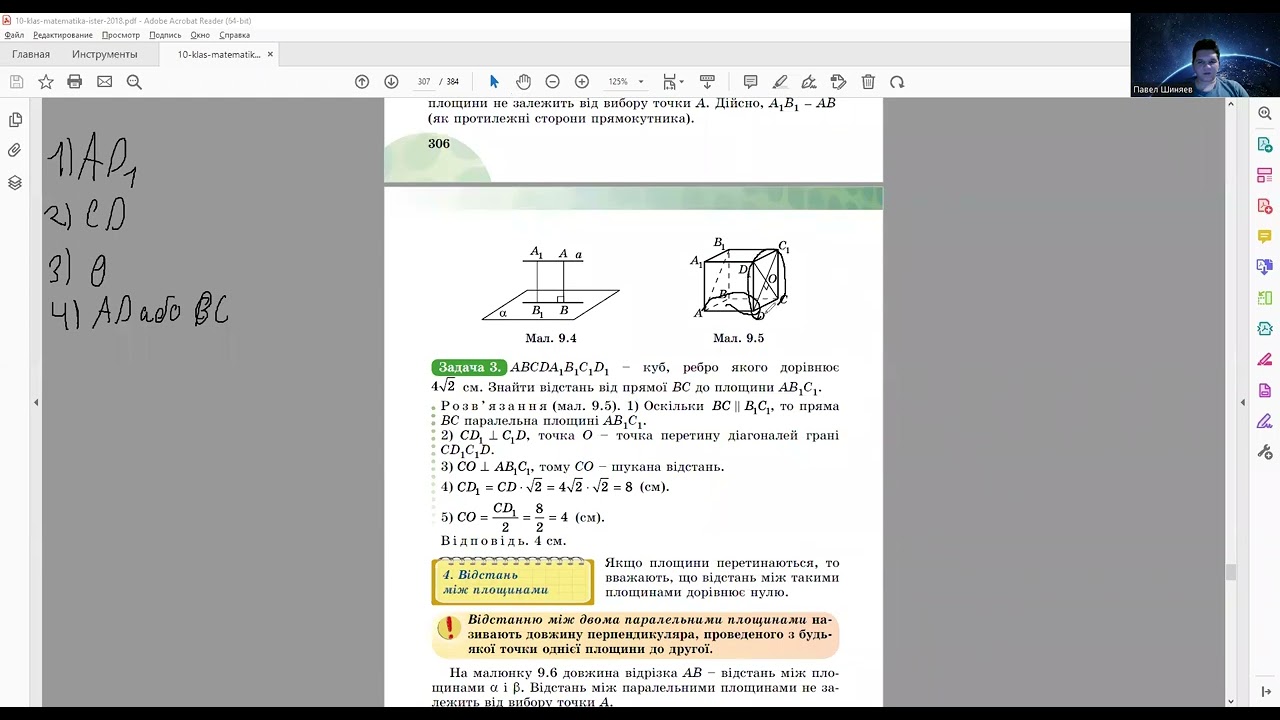
Task: Open the Редактирование menu
Action: 63,35
